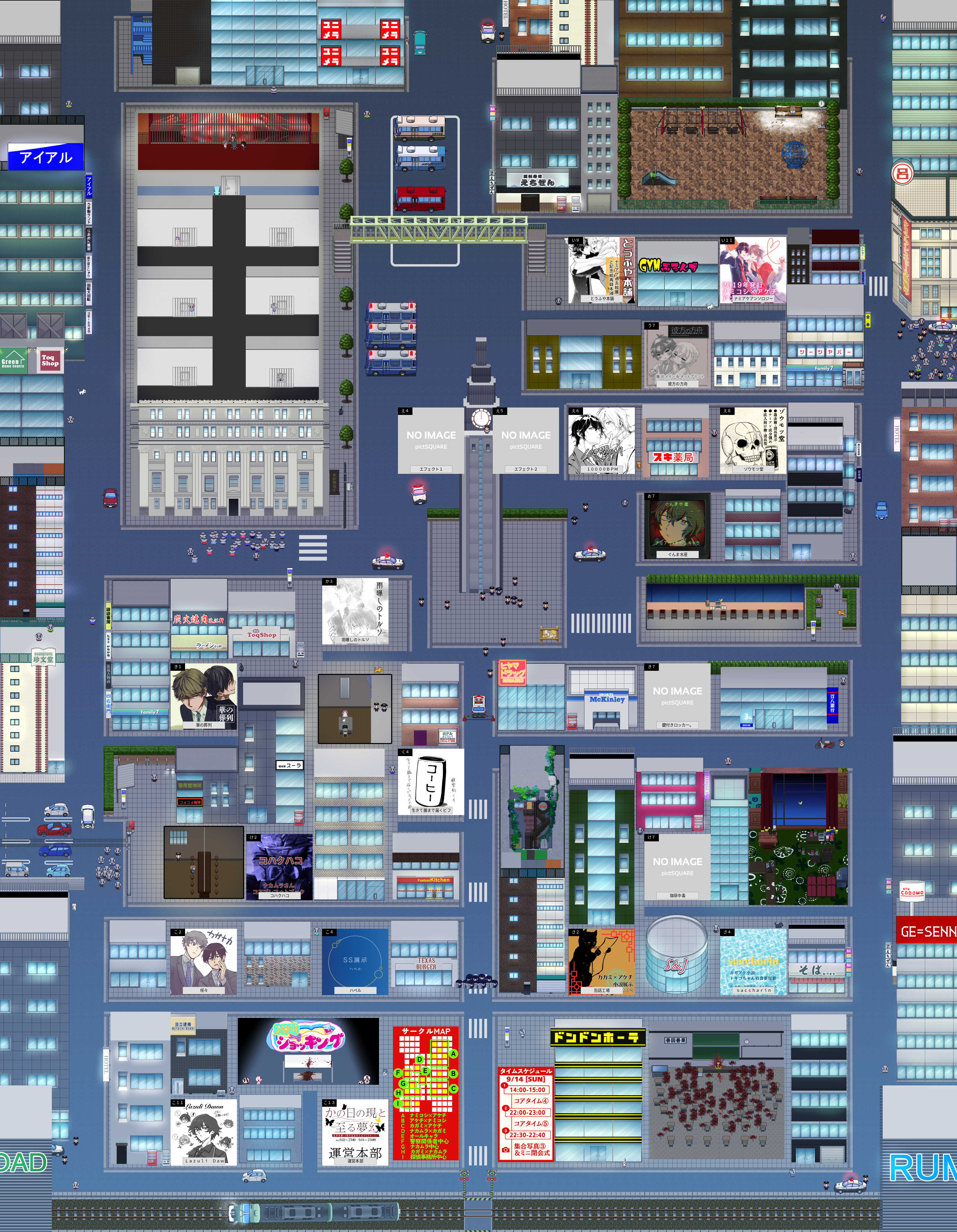This screenshot has height=1232, width=957.
Task: Open the Lazuli Dawn booth image
Action: click(204, 1132)
